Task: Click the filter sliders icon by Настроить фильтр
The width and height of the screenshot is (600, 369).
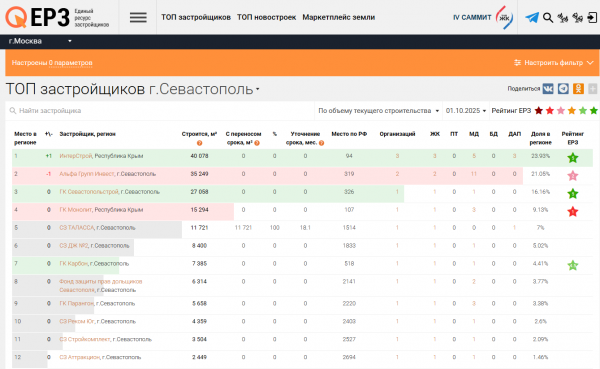Action: (517, 63)
